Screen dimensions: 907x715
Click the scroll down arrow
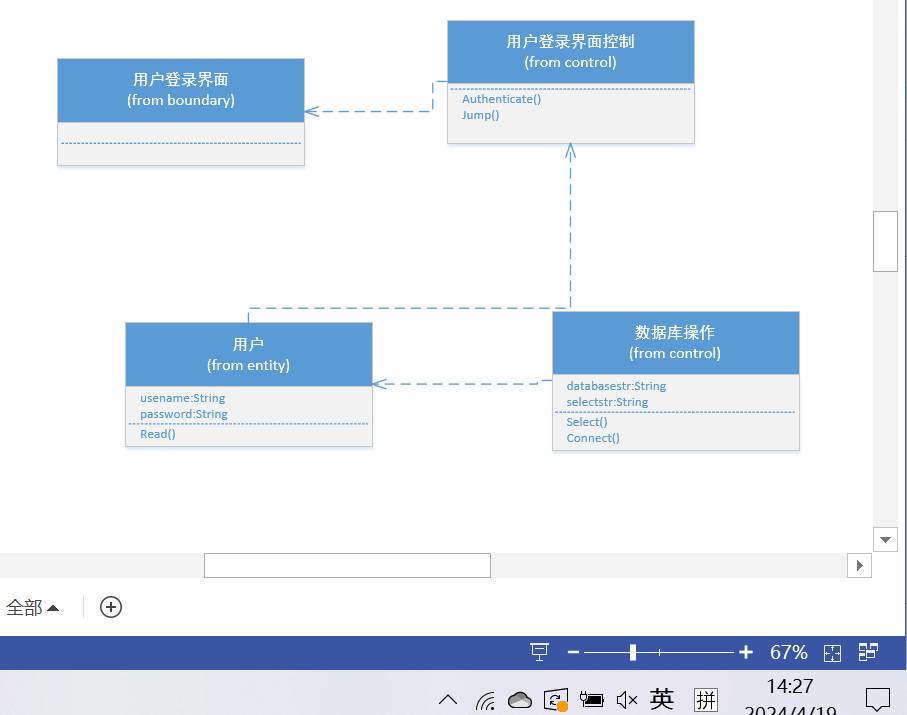[x=885, y=540]
